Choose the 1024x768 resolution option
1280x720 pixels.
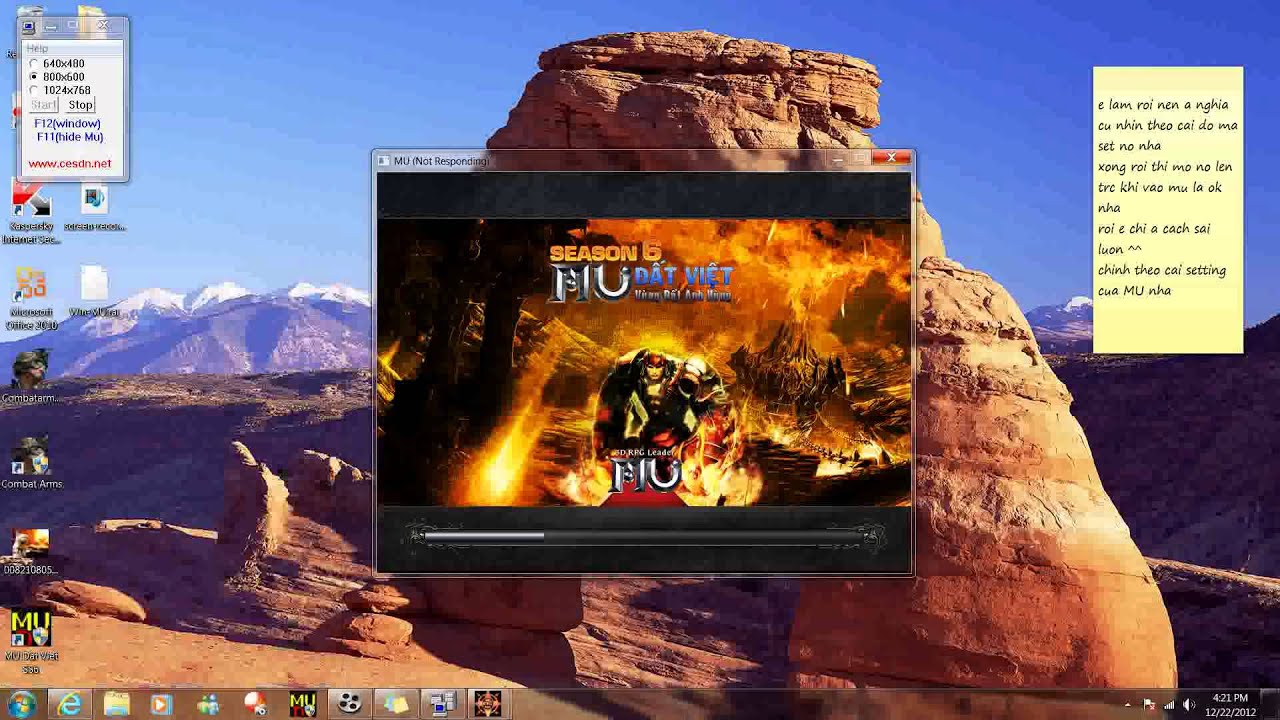click(x=60, y=90)
